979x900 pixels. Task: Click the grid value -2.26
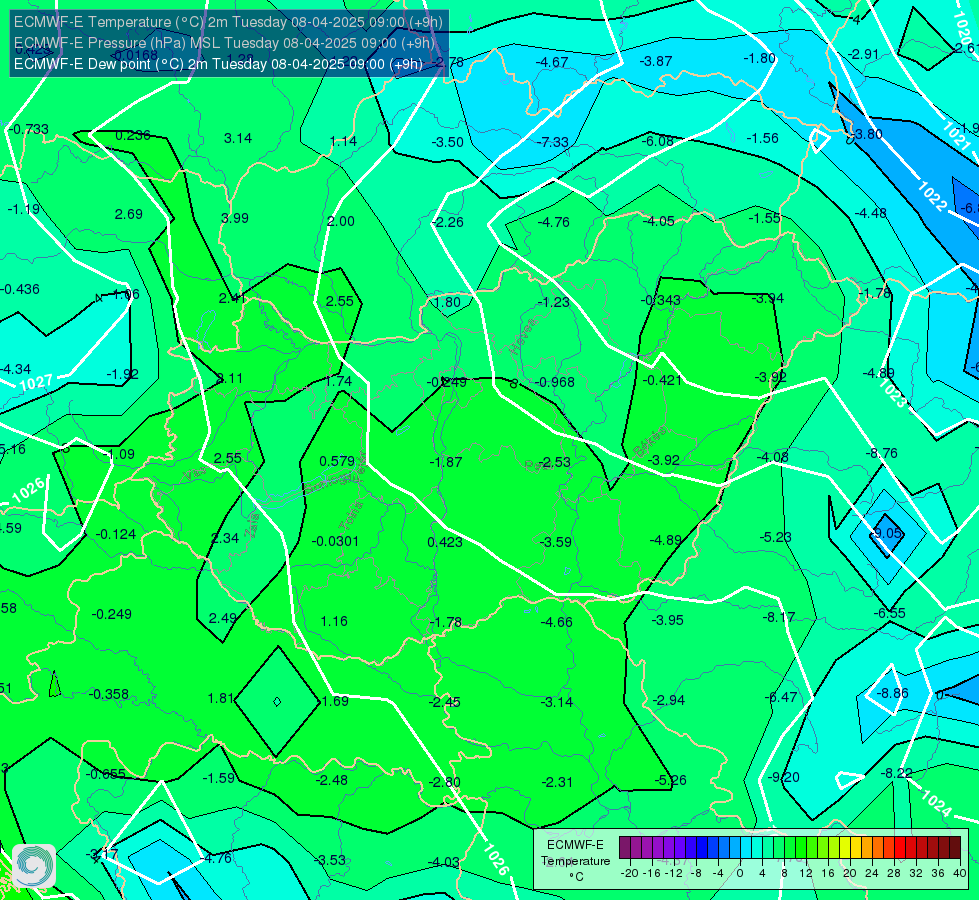(x=448, y=222)
